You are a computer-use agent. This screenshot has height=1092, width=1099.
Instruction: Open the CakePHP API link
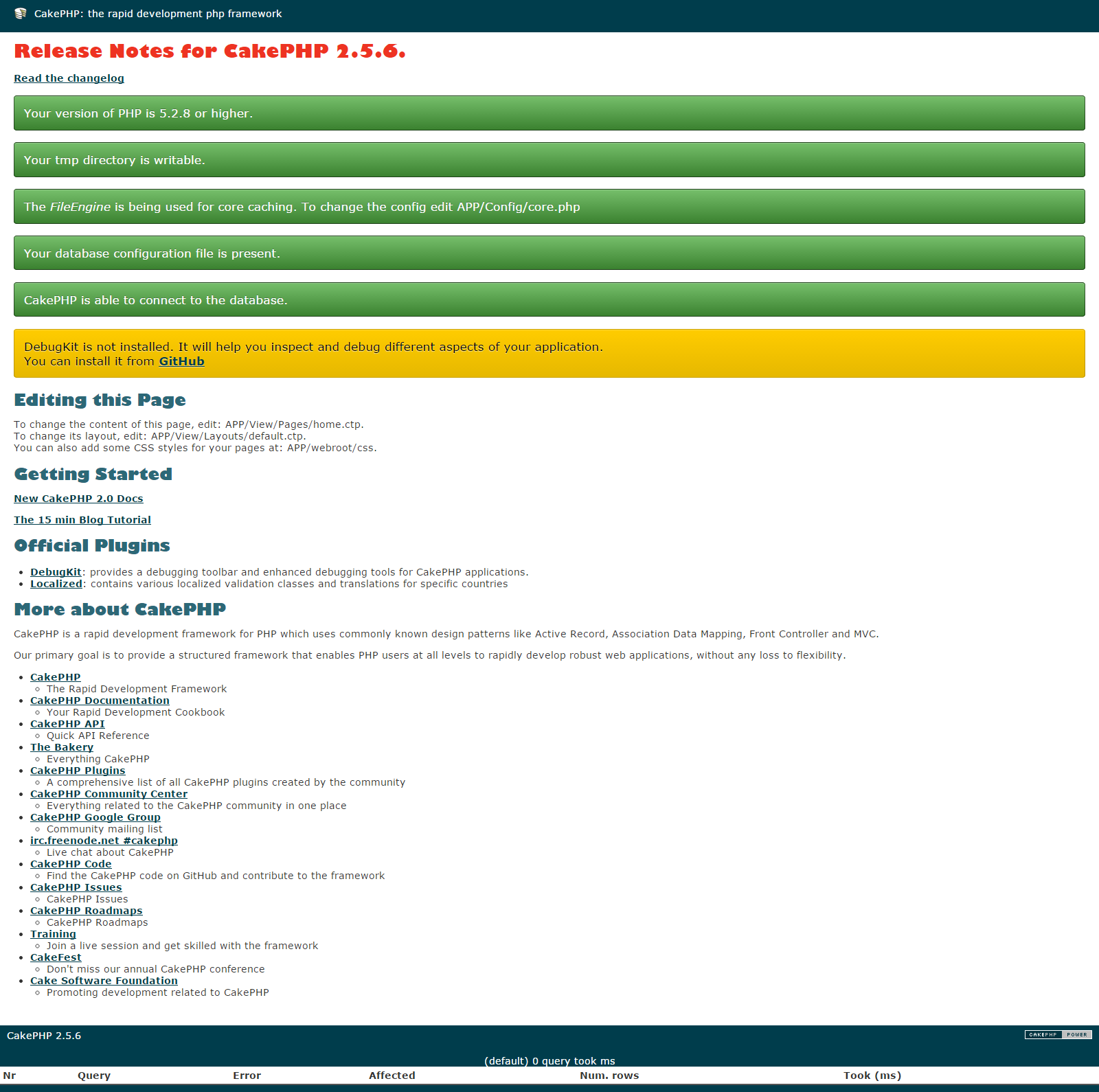pos(67,724)
